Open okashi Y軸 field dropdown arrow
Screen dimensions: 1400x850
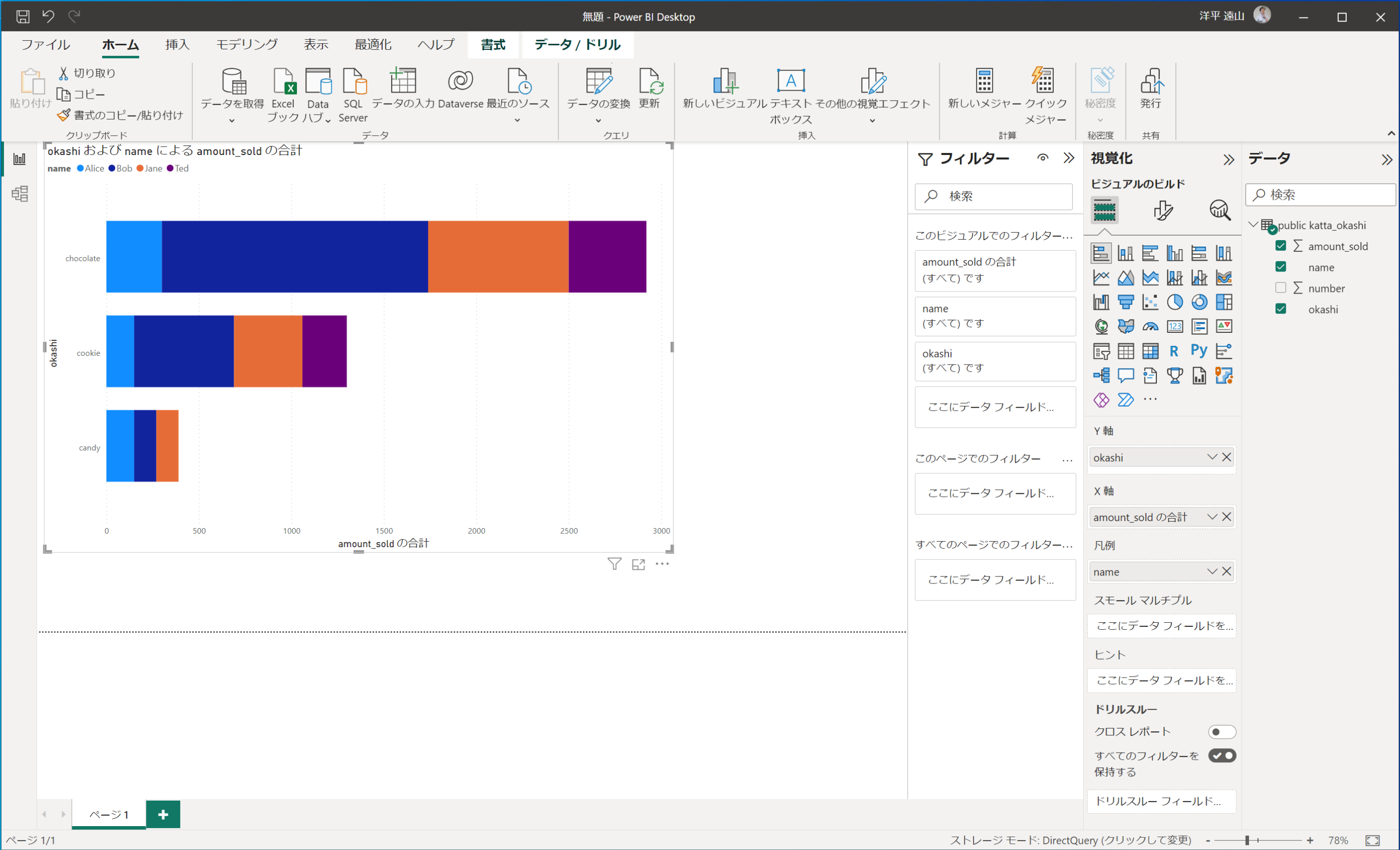(1211, 457)
